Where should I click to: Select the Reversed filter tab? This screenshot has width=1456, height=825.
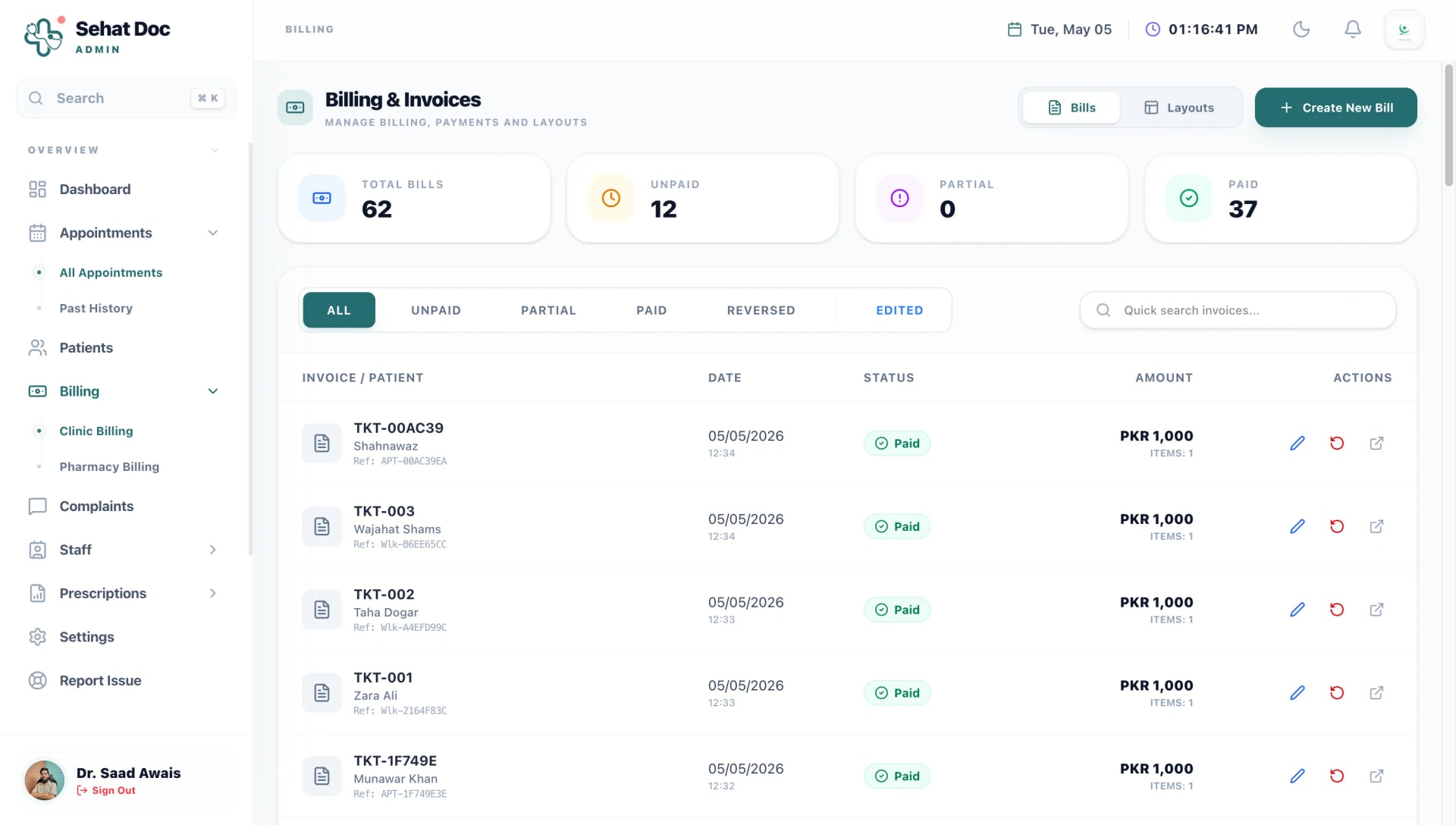click(761, 310)
